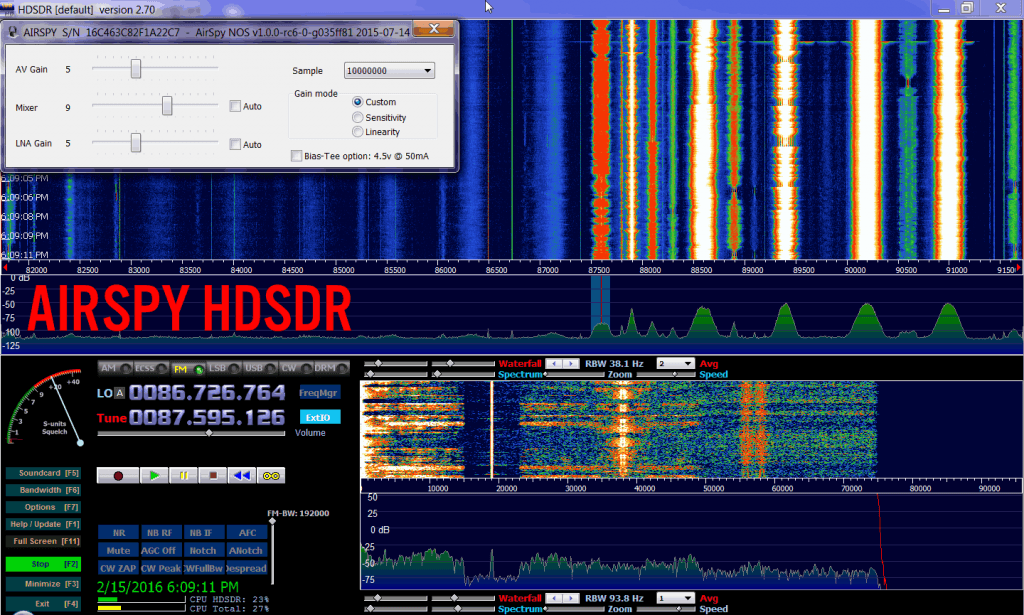Tick the Bias-Tee option checkbox
Image resolution: width=1024 pixels, height=615 pixels.
296,155
